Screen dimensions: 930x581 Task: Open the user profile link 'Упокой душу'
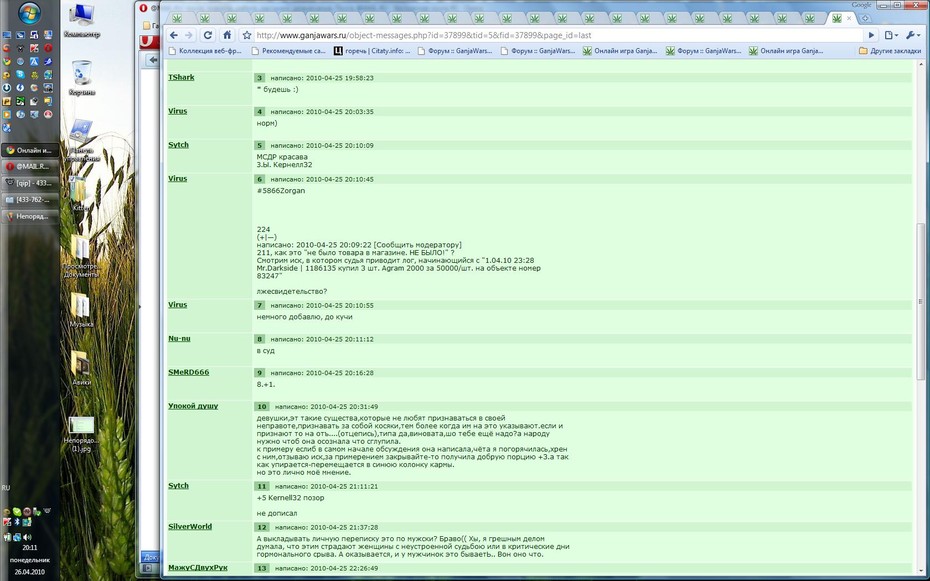(x=193, y=406)
